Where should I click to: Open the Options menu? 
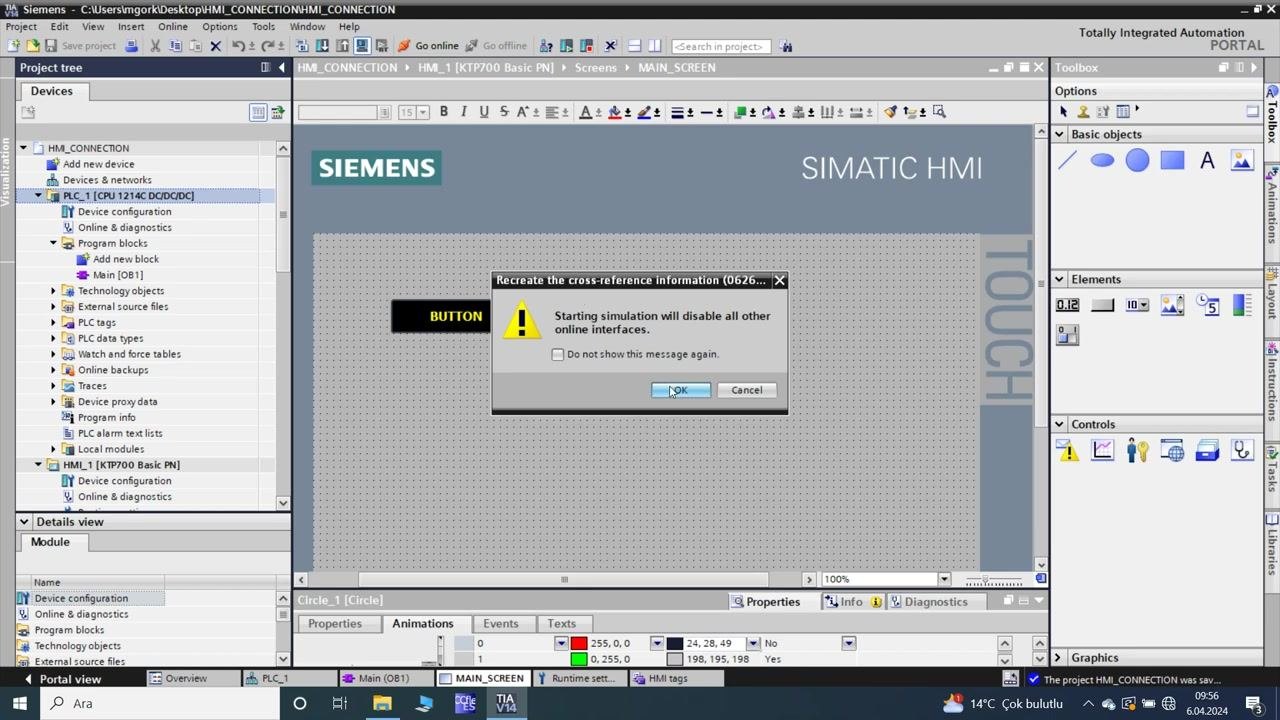[219, 27]
